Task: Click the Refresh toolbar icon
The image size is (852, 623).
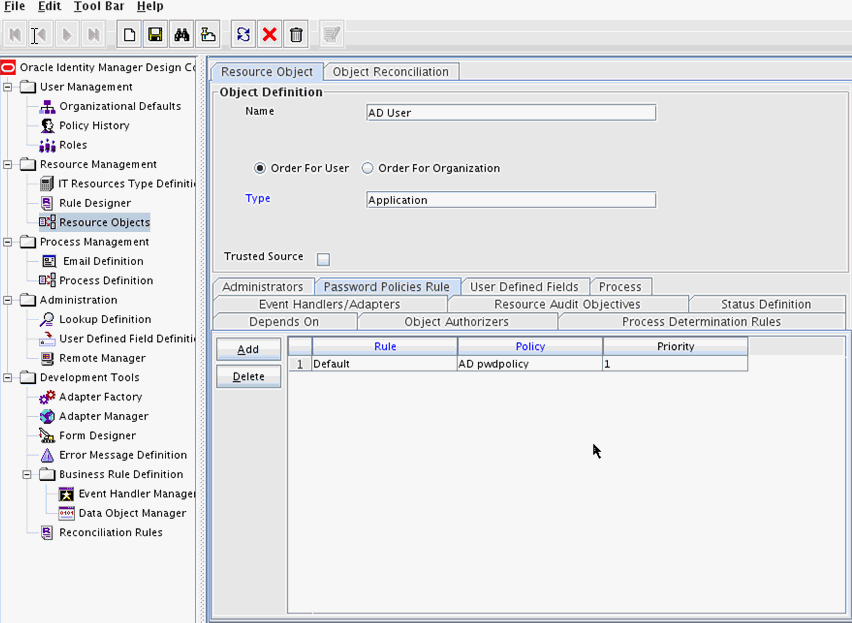Action: (243, 35)
